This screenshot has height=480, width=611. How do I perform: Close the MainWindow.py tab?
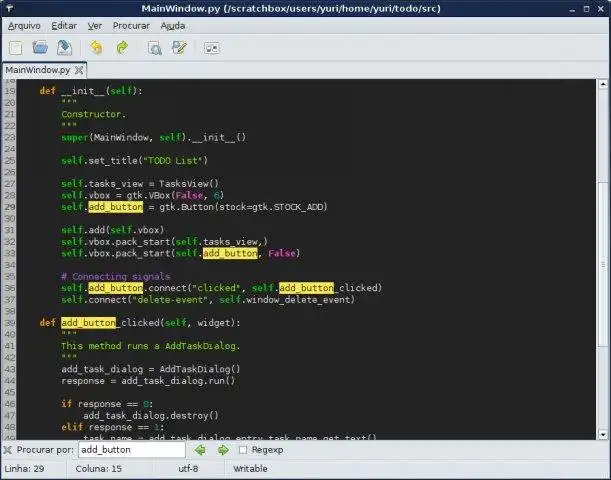tap(79, 71)
